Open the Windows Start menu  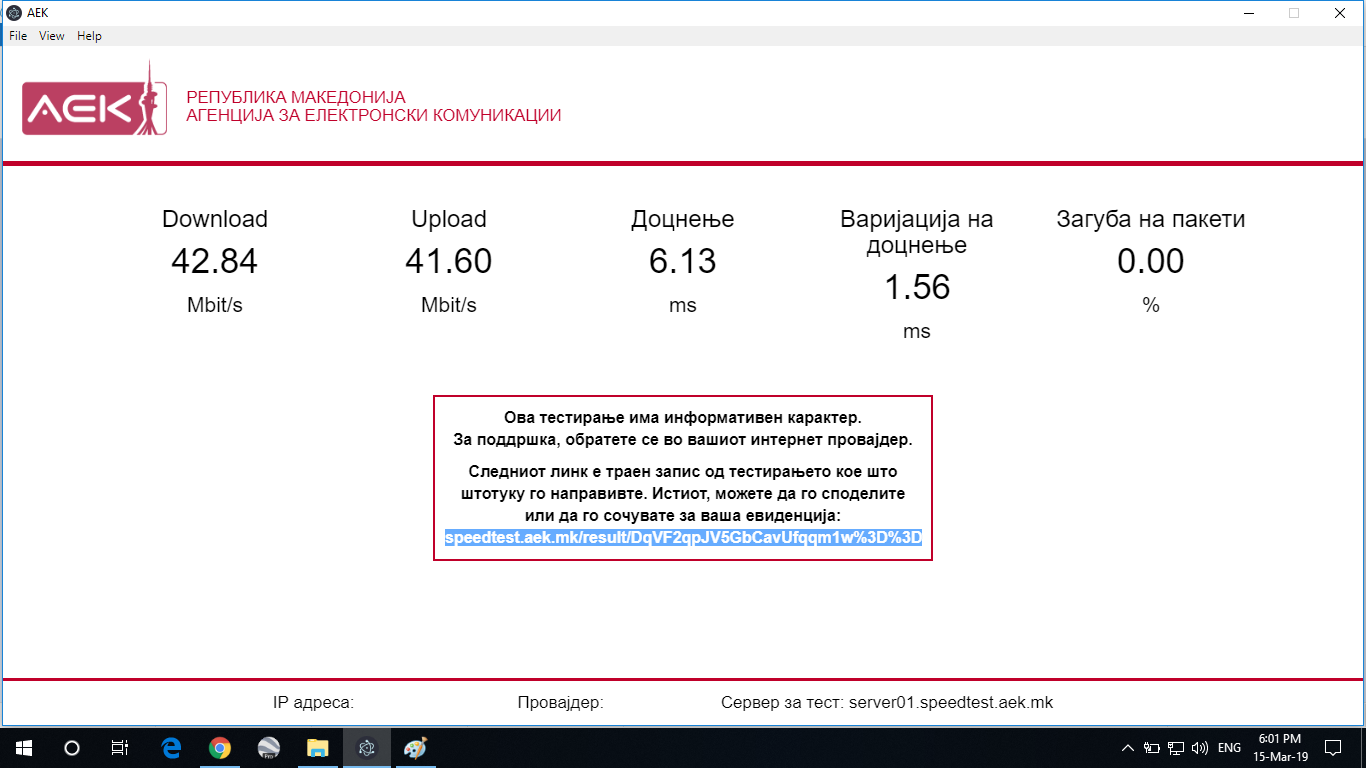(x=23, y=747)
